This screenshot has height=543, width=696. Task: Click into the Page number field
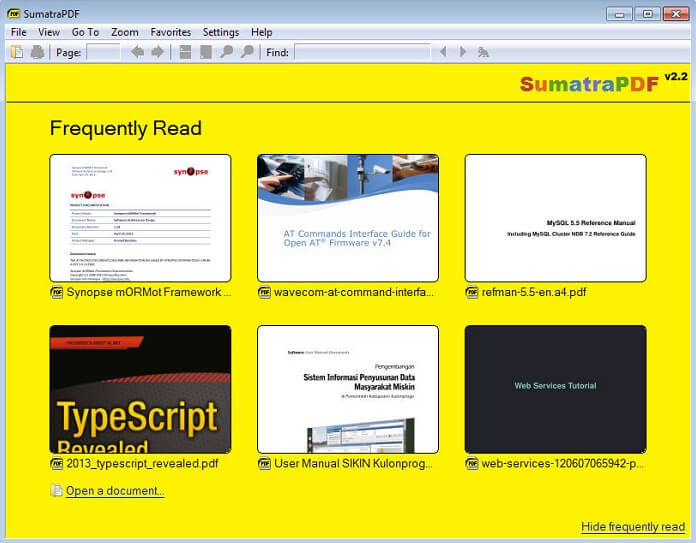[x=103, y=52]
